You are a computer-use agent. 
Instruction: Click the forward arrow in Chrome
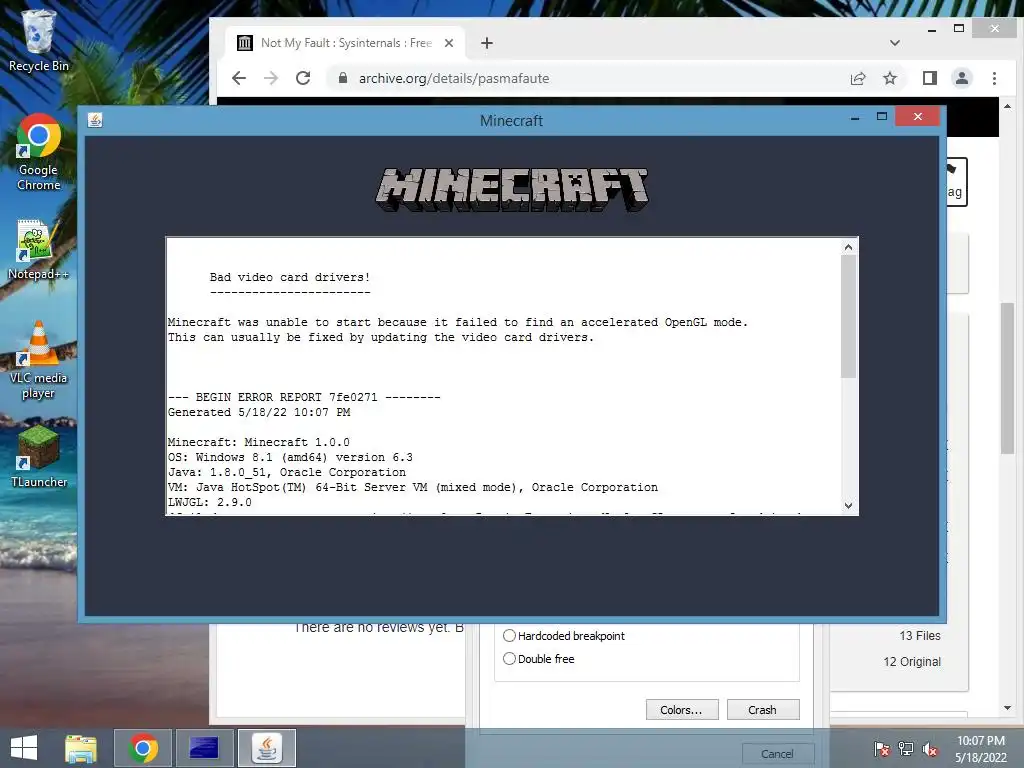coord(270,78)
